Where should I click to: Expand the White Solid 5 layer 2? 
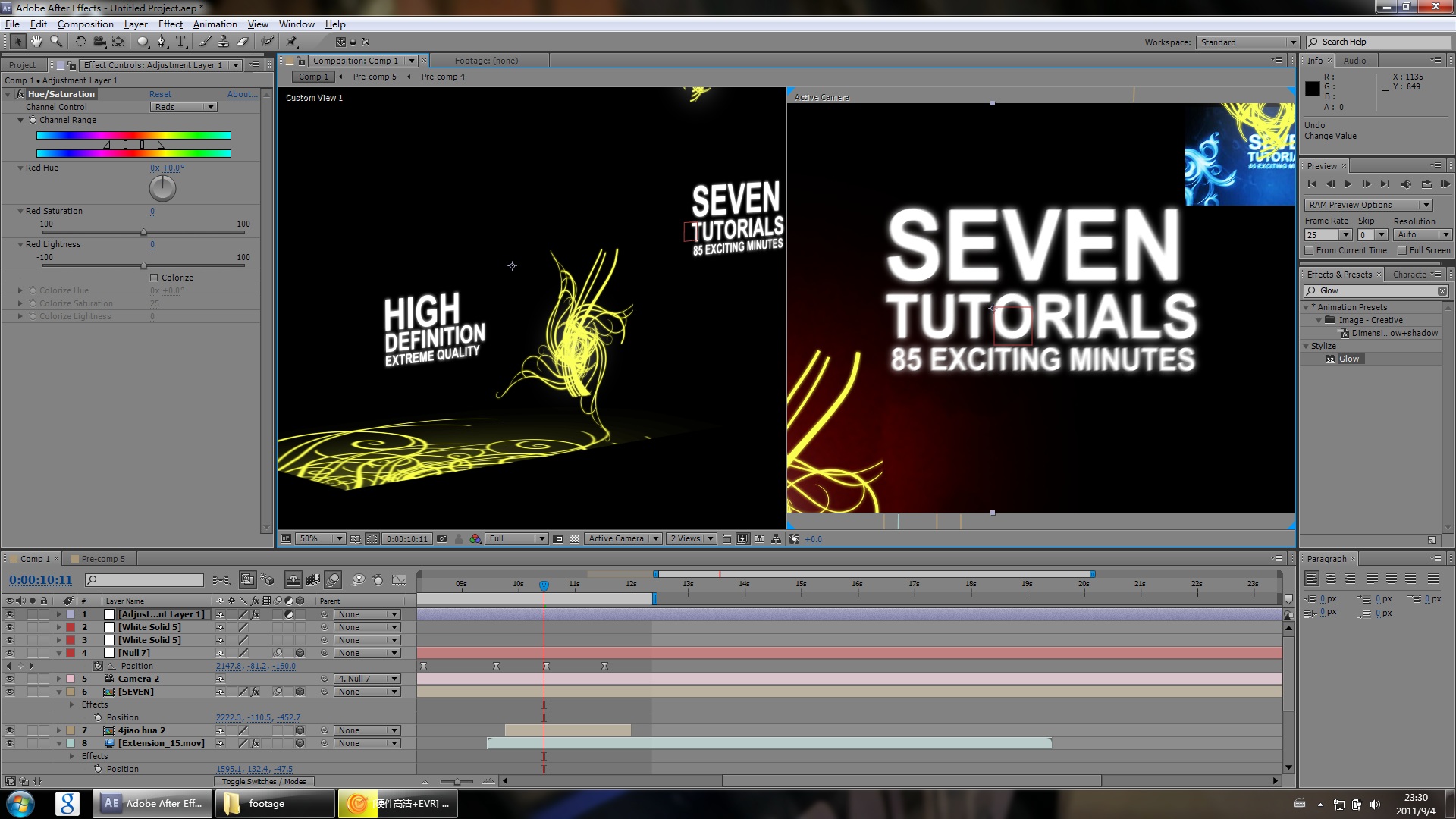tap(58, 627)
